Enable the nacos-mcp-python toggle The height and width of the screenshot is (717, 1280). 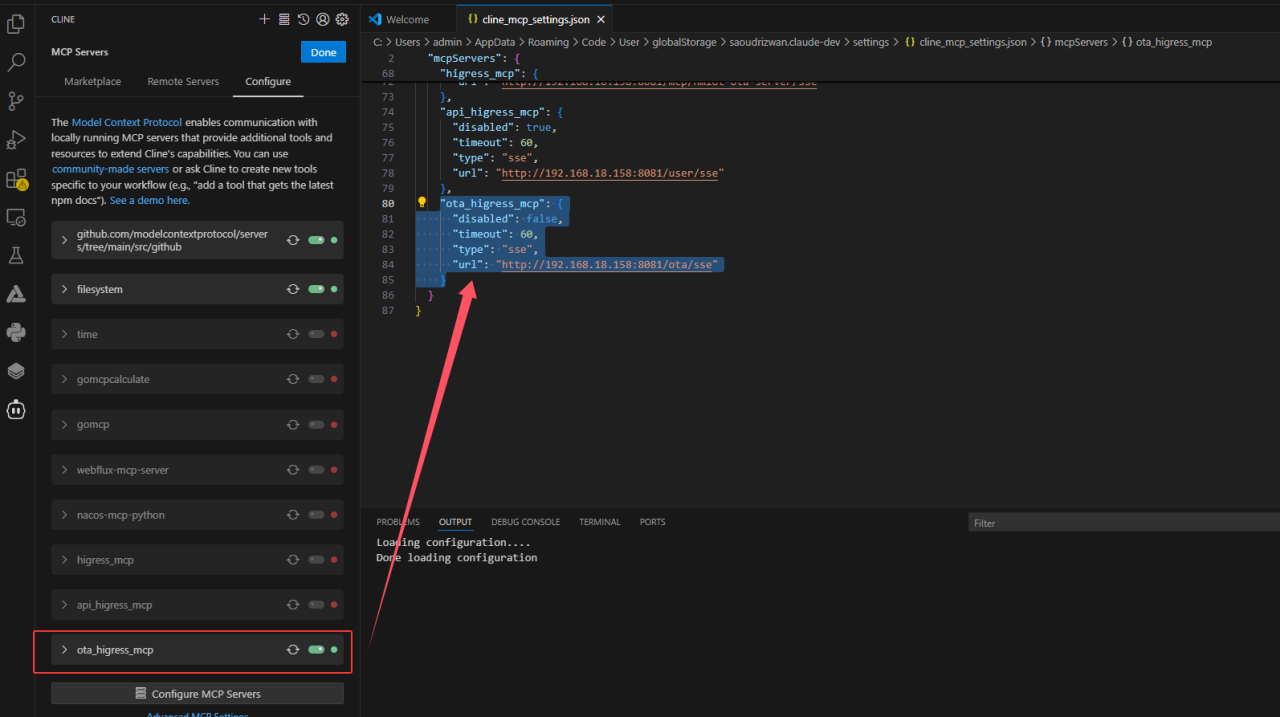coord(316,515)
